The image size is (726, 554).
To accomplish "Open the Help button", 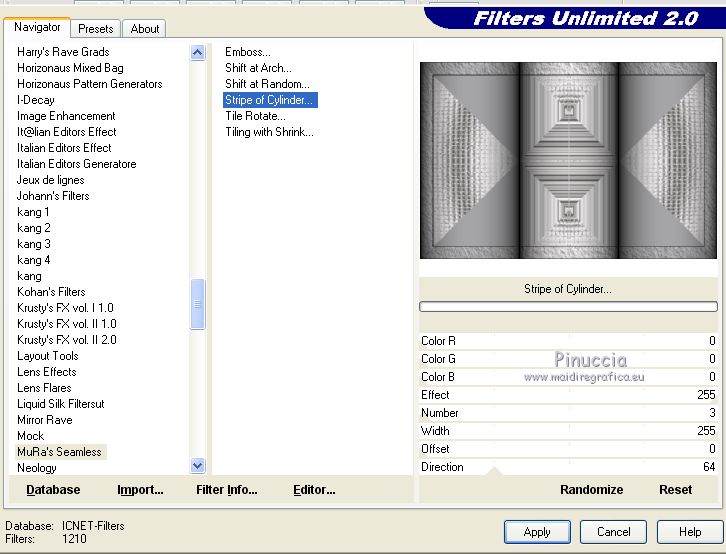I will pyautogui.click(x=690, y=532).
